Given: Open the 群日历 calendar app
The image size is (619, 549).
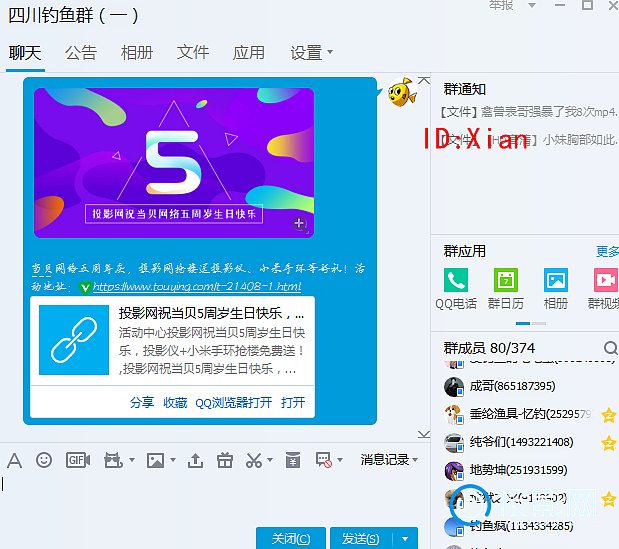Looking at the screenshot, I should (506, 280).
